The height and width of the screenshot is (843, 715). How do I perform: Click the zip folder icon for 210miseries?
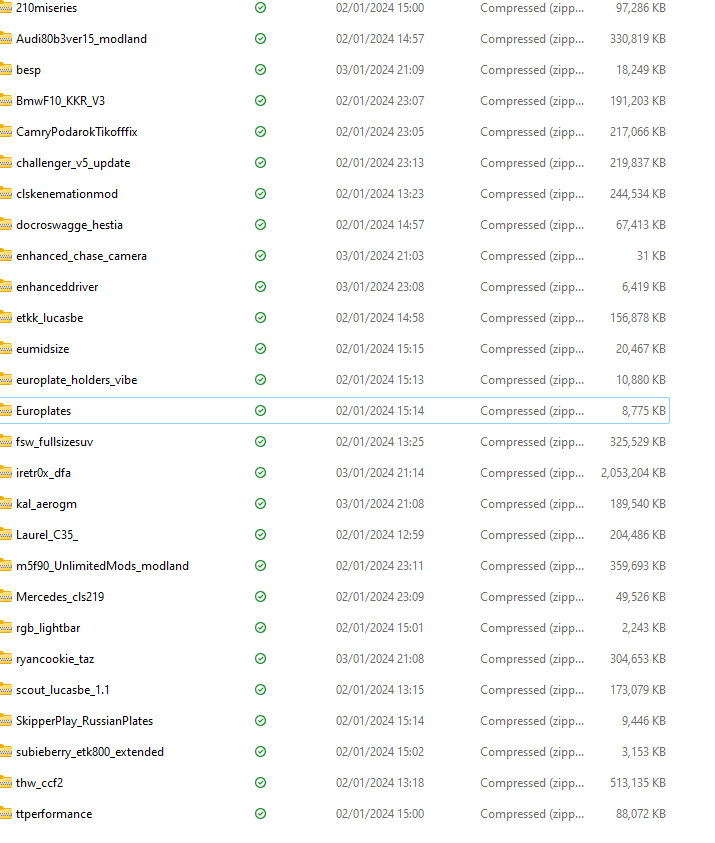point(5,8)
